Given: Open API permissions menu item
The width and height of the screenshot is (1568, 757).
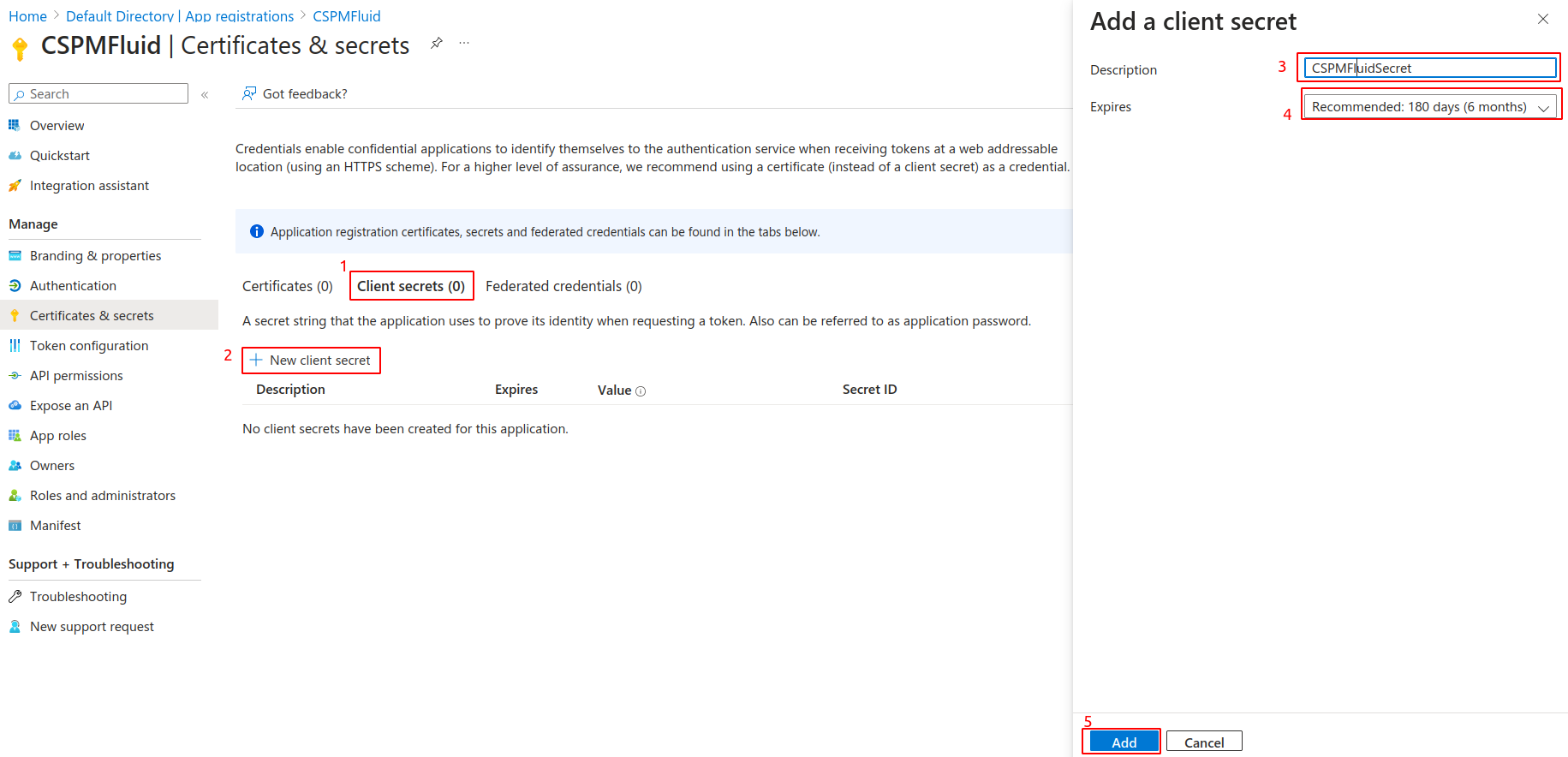Looking at the screenshot, I should [x=76, y=375].
